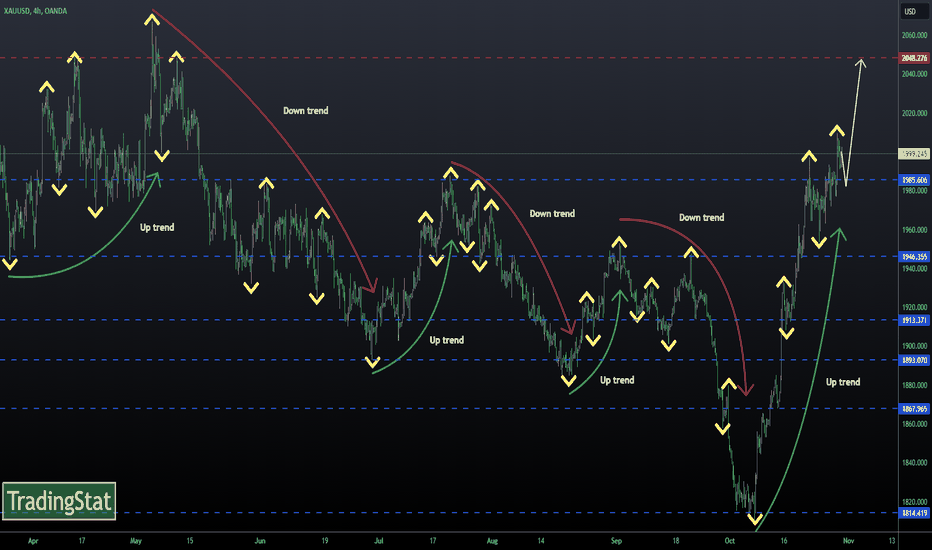Screen dimensions: 932x550
Task: Click the XAUUSD, 4h, OANDA symbol title
Action: pyautogui.click(x=36, y=11)
